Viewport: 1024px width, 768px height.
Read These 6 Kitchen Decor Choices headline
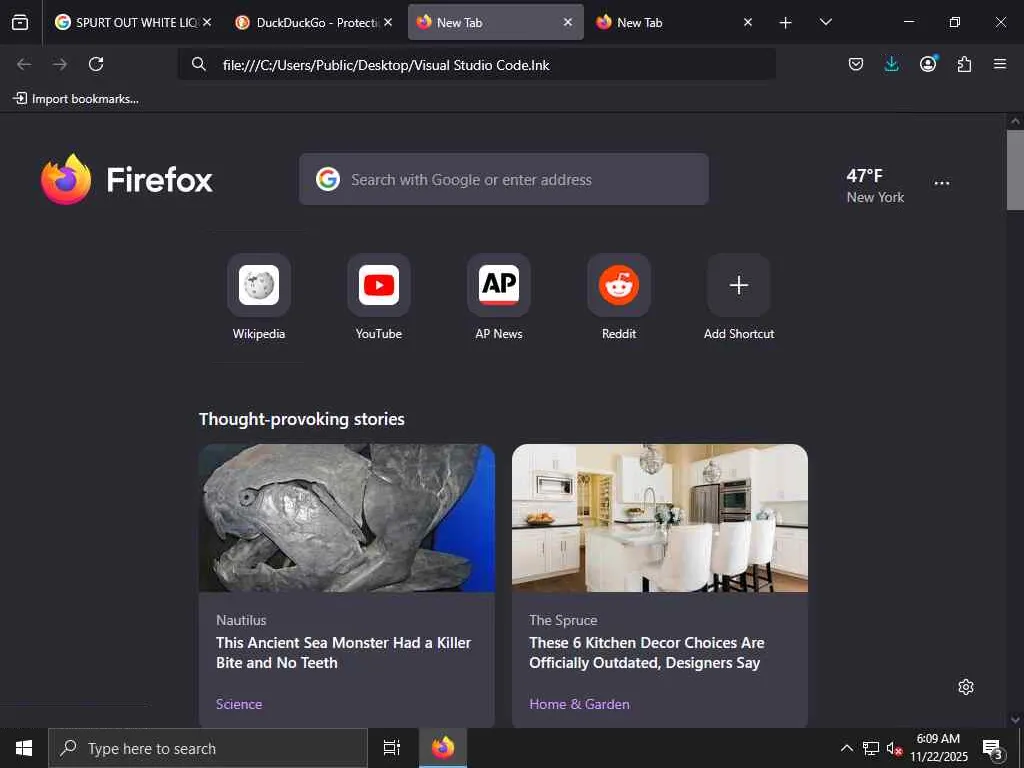(x=647, y=652)
